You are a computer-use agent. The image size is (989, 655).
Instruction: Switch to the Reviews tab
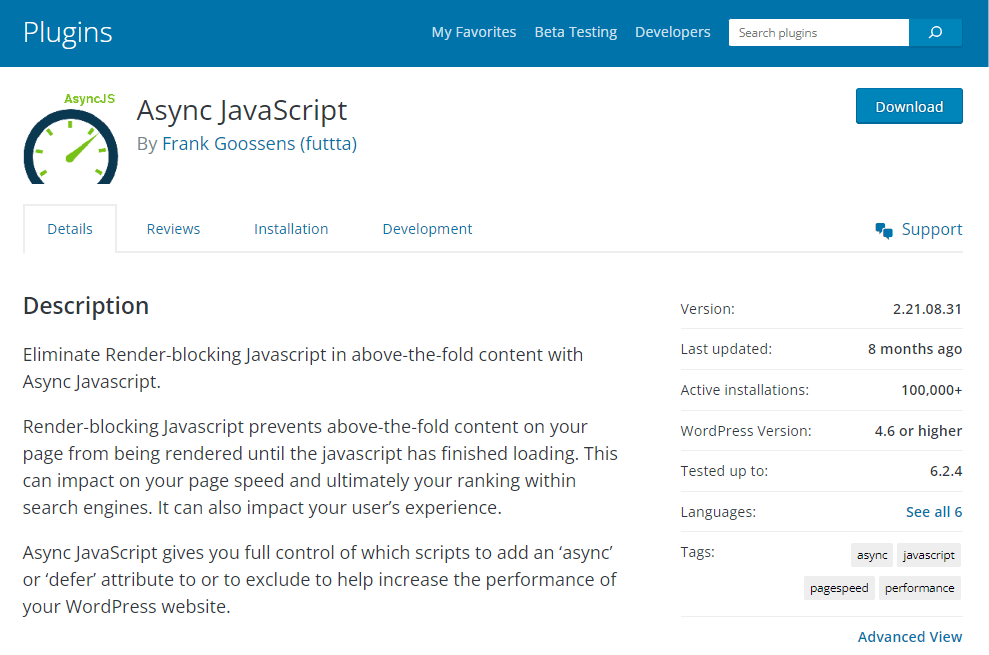173,229
